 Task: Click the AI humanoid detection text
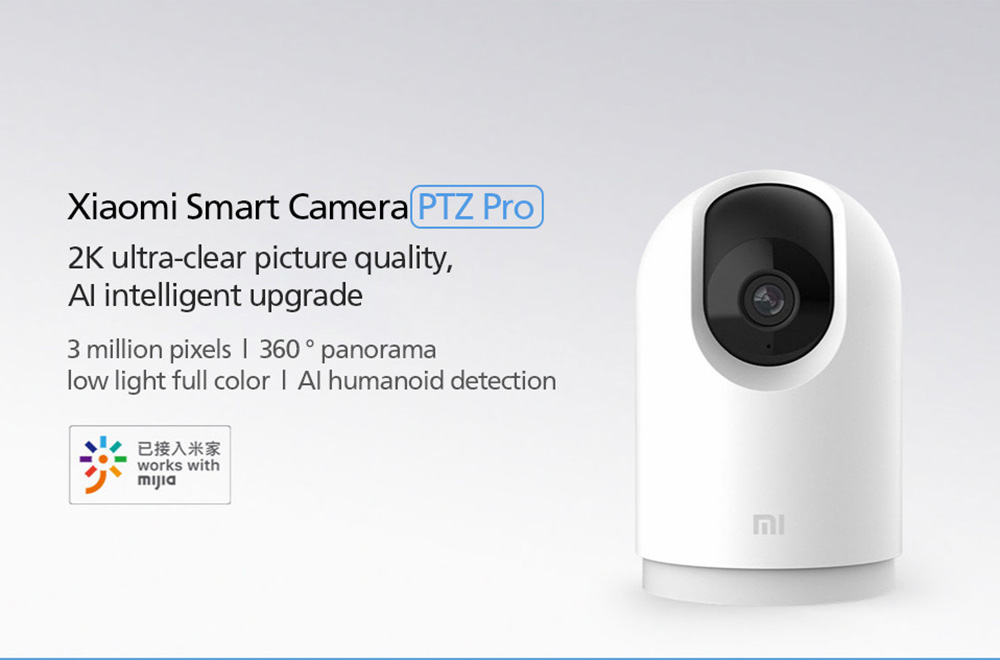coord(427,381)
